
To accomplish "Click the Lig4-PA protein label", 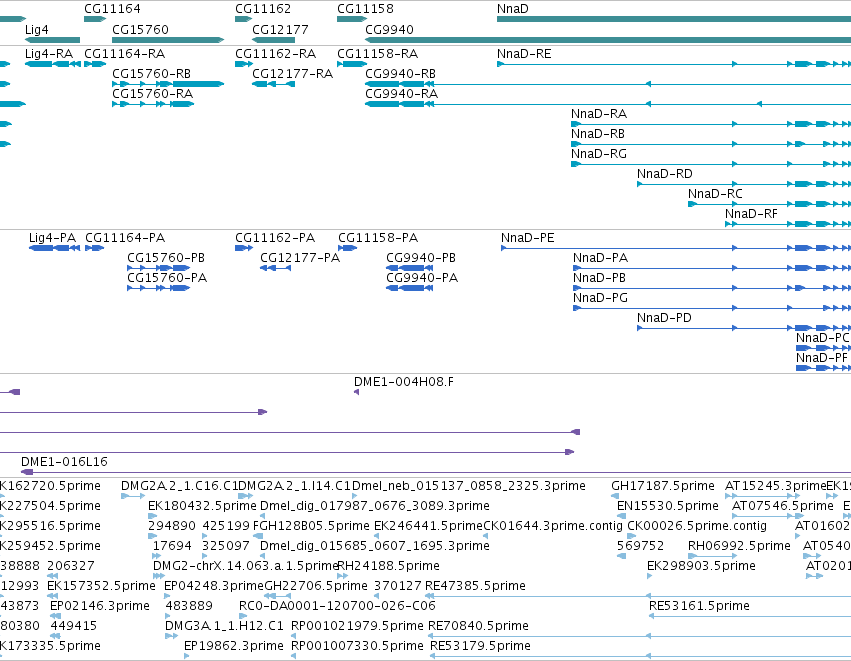I will pyautogui.click(x=52, y=238).
